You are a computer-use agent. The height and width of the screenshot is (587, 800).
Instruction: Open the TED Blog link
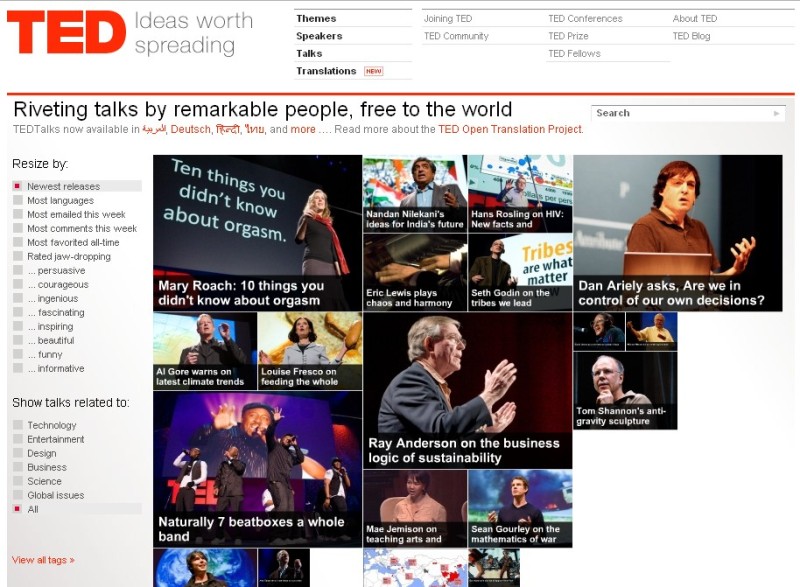(691, 36)
